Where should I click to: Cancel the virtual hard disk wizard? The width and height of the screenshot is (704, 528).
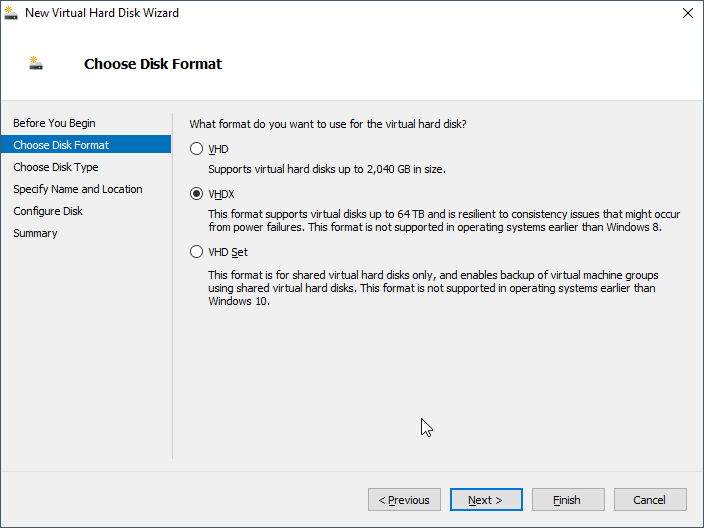(649, 500)
